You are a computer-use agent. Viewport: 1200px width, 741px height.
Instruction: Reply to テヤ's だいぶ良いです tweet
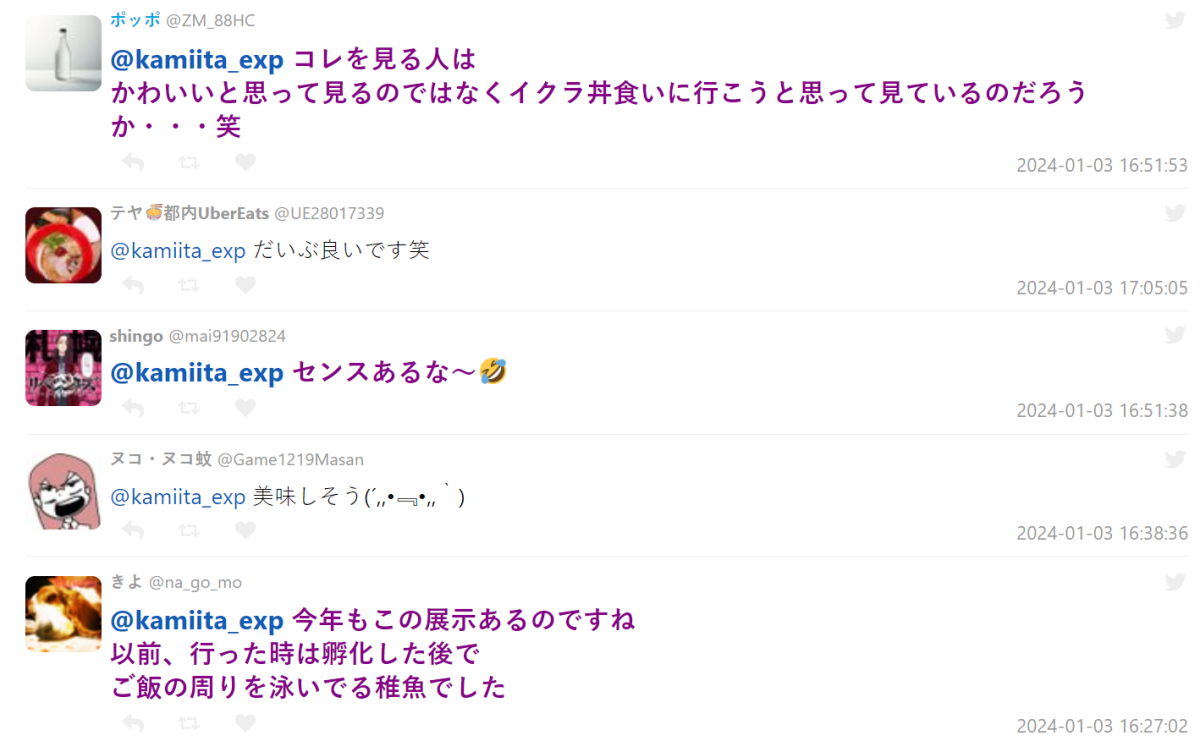pyautogui.click(x=132, y=285)
